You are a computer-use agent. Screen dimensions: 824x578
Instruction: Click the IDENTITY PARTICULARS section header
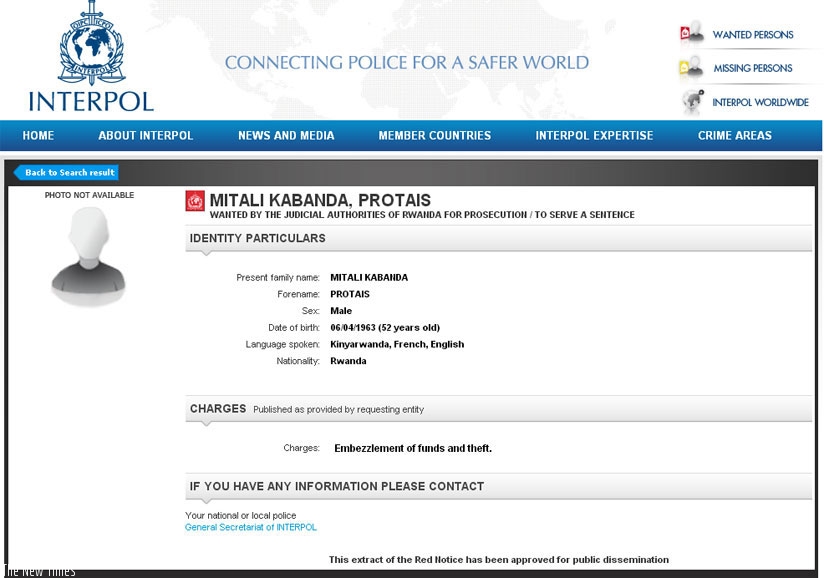click(257, 238)
